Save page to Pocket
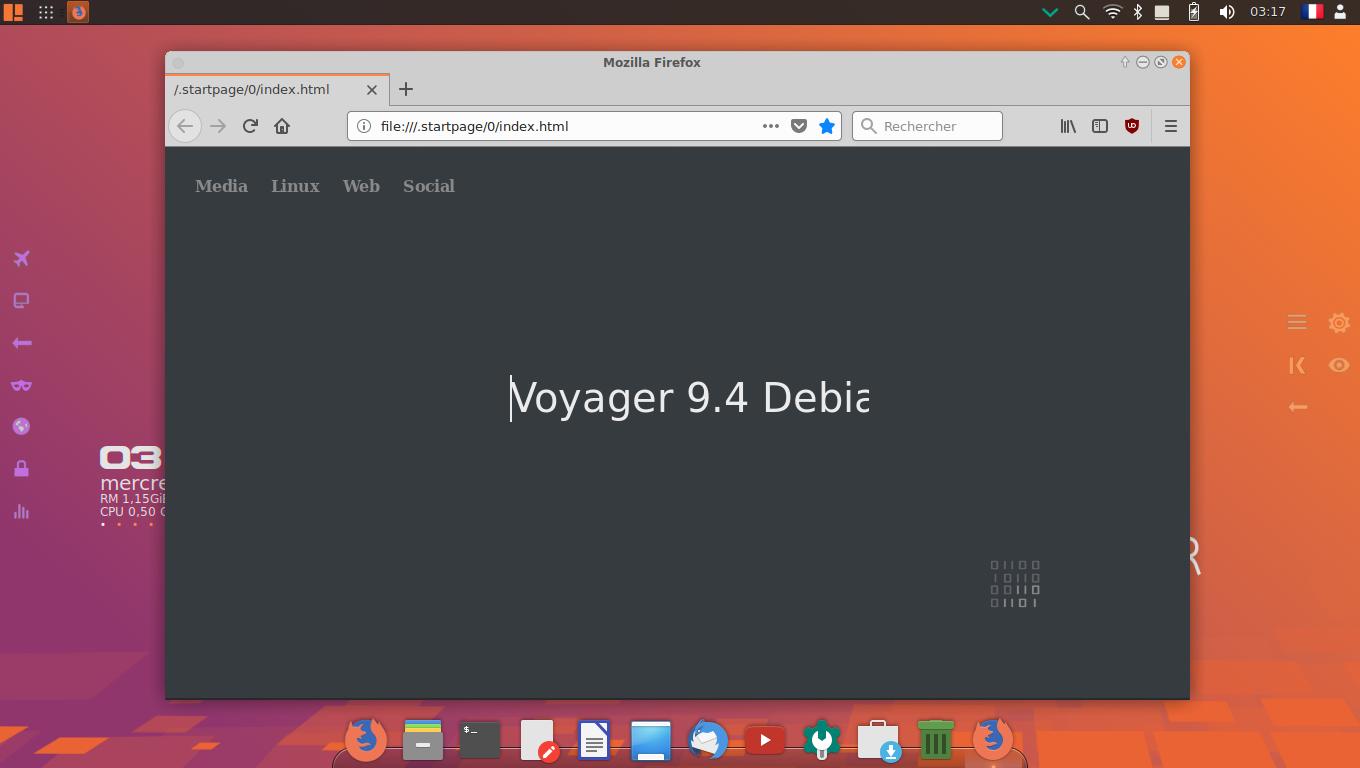 [x=799, y=126]
